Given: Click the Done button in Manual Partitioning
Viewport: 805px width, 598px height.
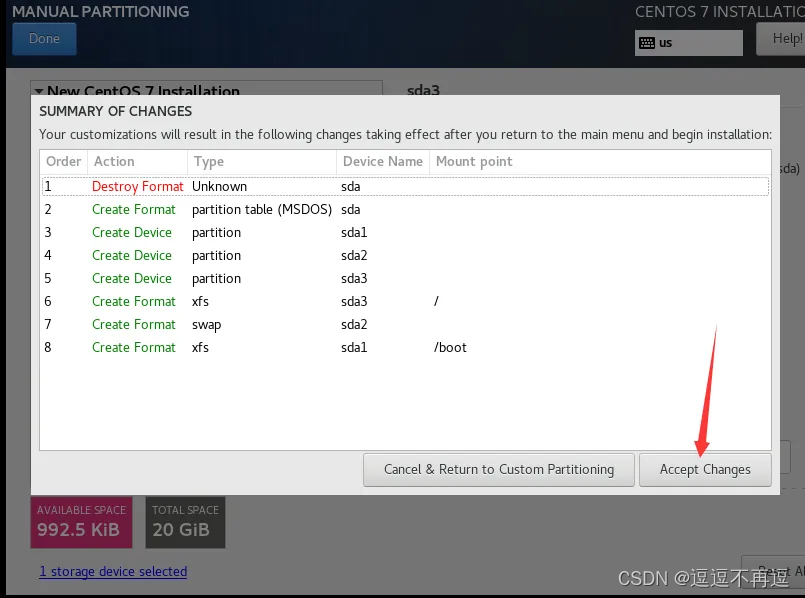Looking at the screenshot, I should tap(44, 38).
